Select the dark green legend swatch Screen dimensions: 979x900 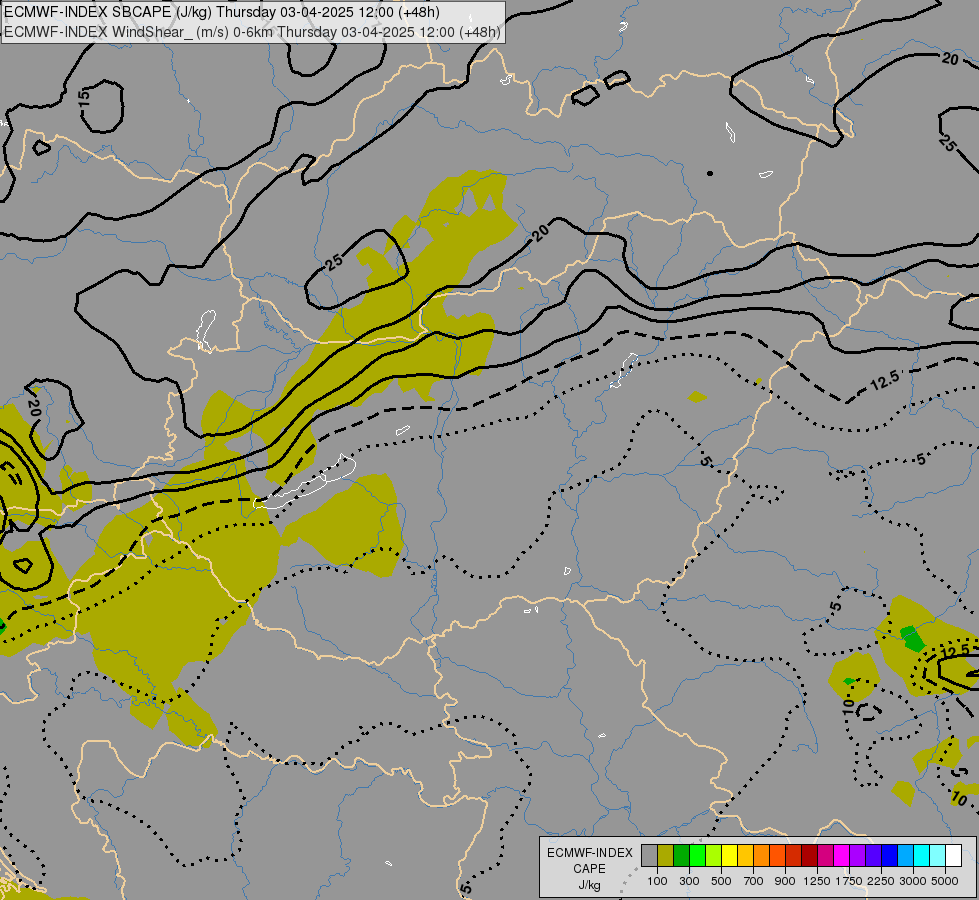click(x=681, y=856)
